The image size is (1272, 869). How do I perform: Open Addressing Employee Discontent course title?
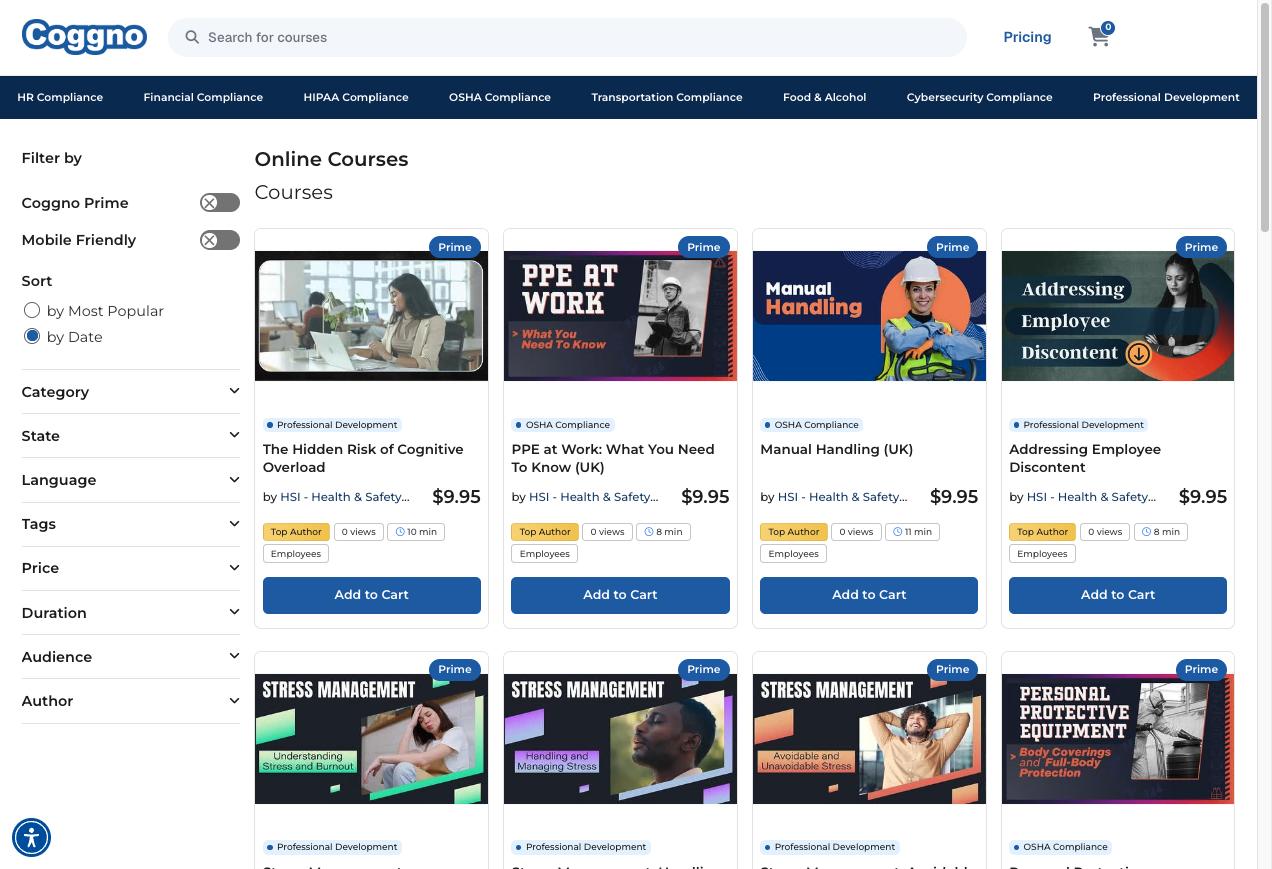coord(1085,458)
